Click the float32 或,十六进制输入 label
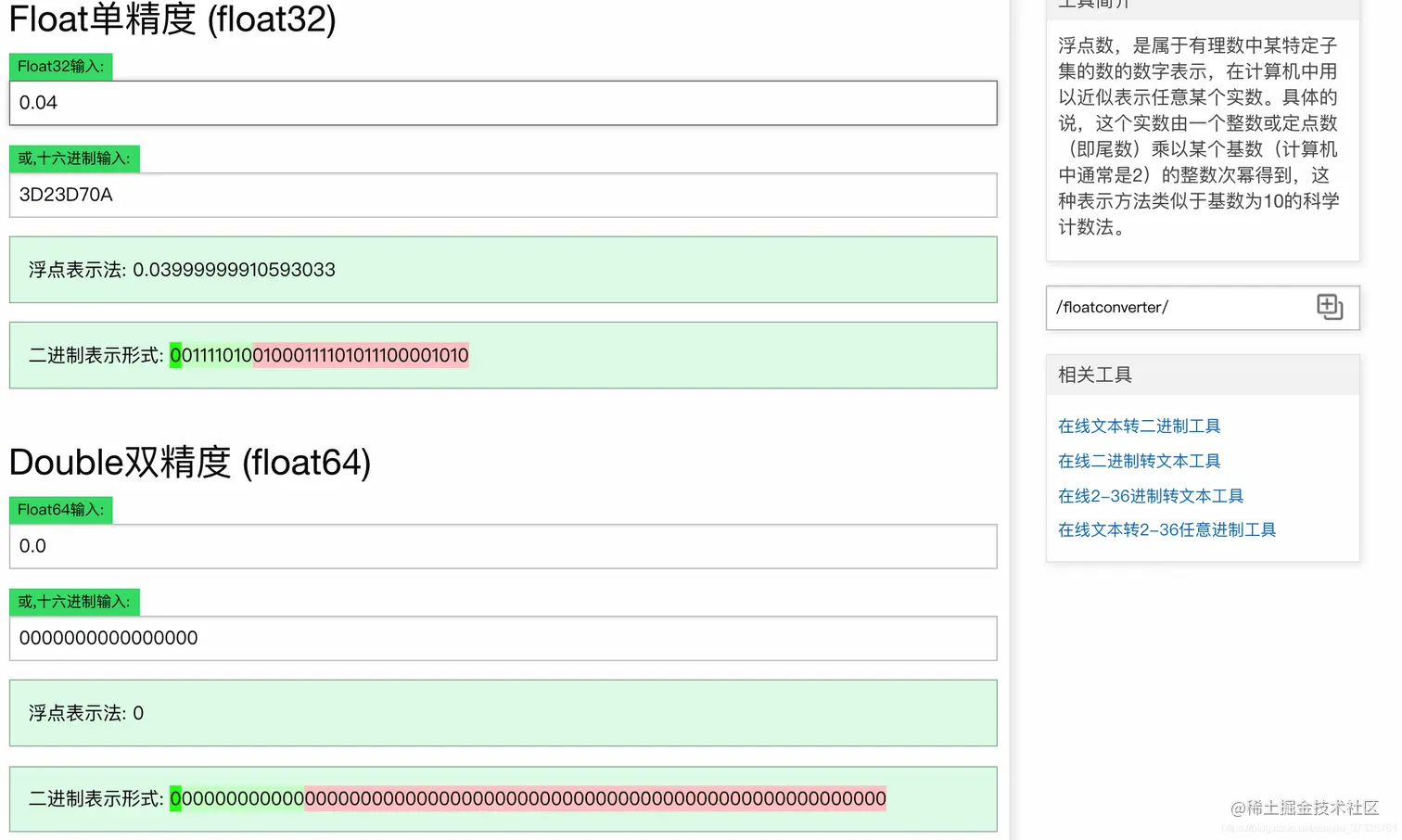Screen dimensions: 1402x840 [74, 159]
